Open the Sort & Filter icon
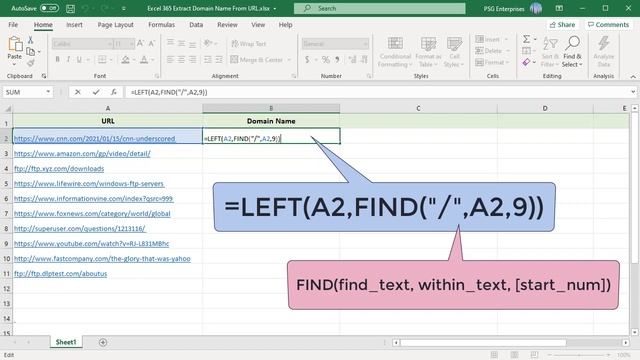 pyautogui.click(x=550, y=52)
